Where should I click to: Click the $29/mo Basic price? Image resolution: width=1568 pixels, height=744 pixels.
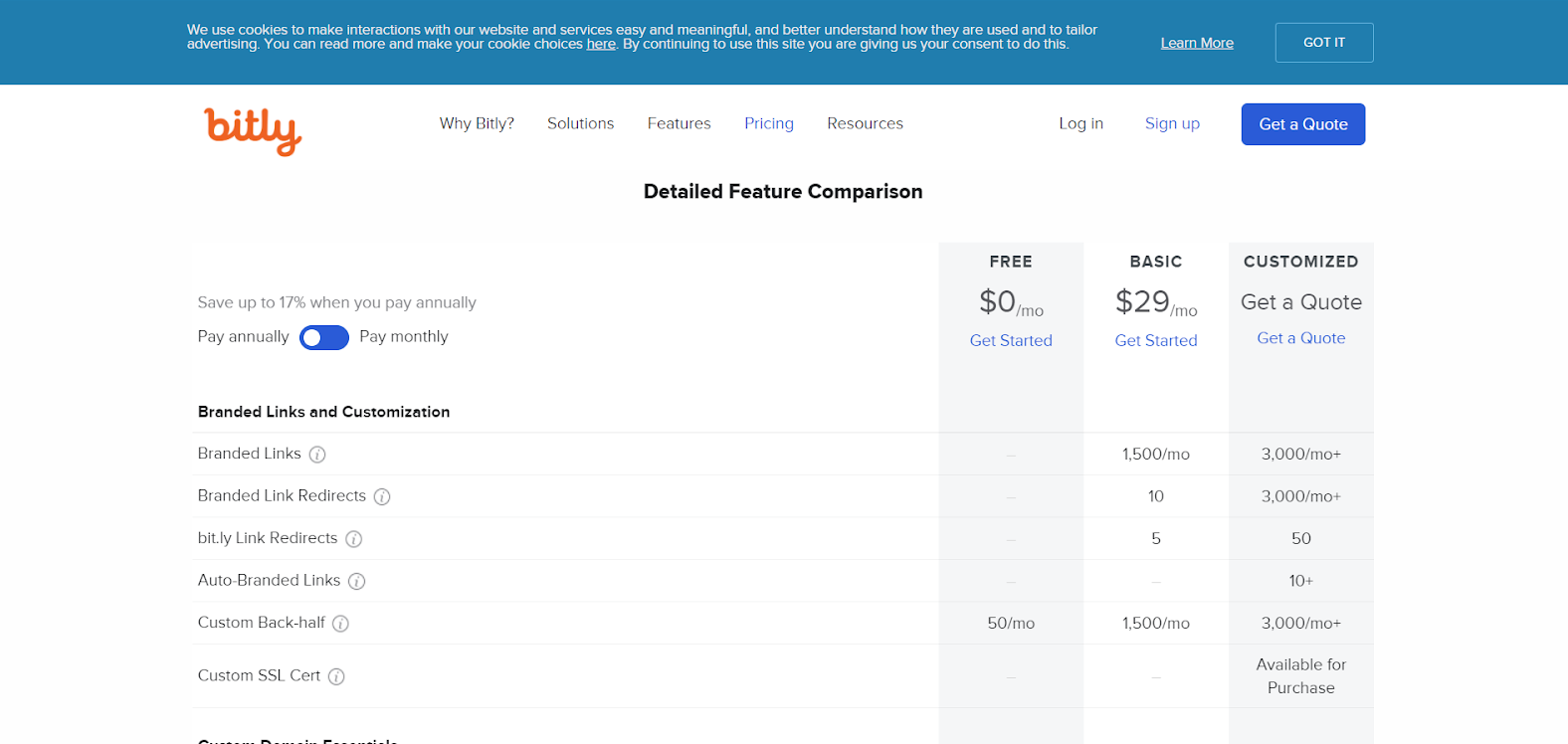1156,302
